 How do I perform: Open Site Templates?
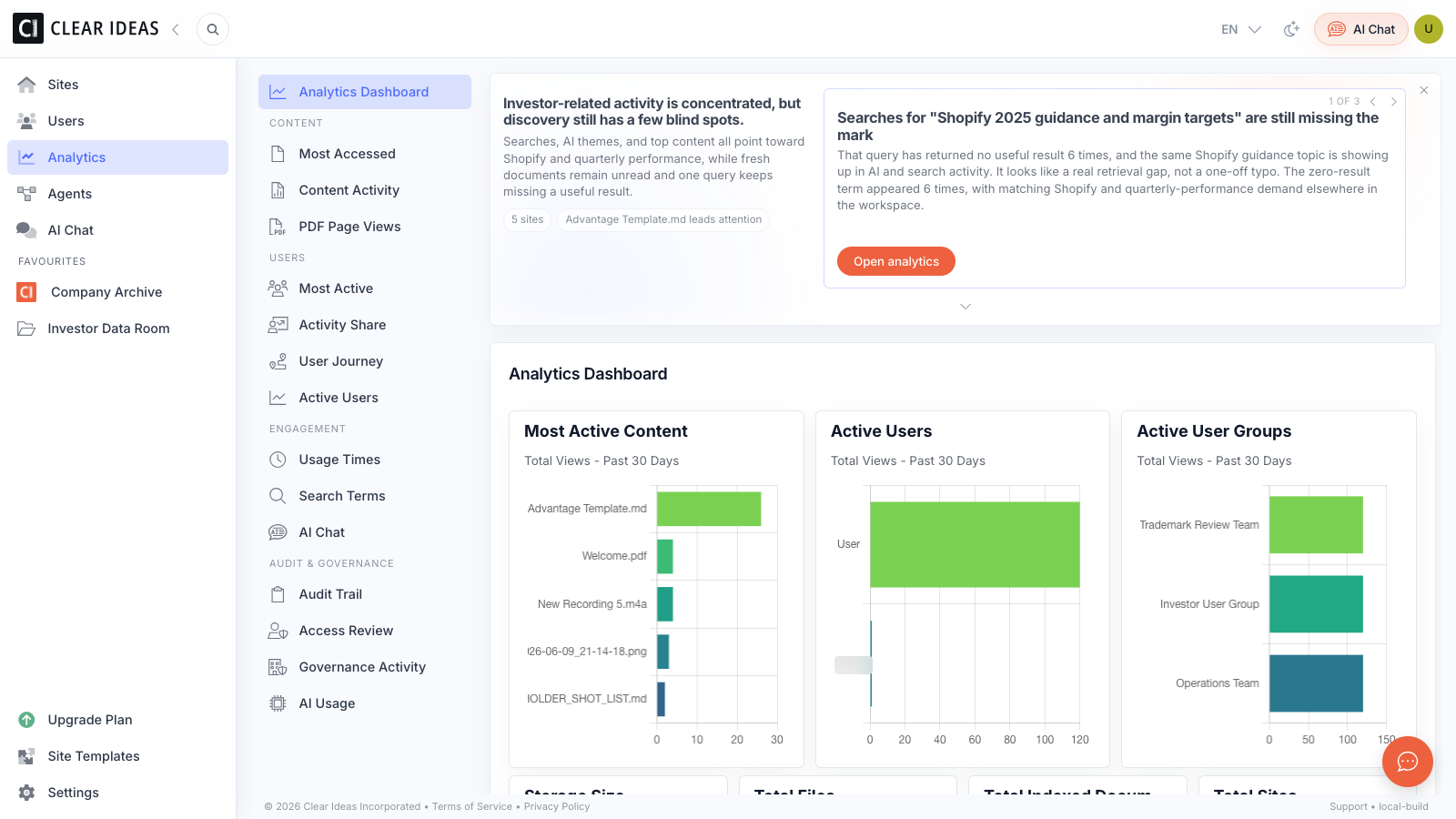point(117,756)
